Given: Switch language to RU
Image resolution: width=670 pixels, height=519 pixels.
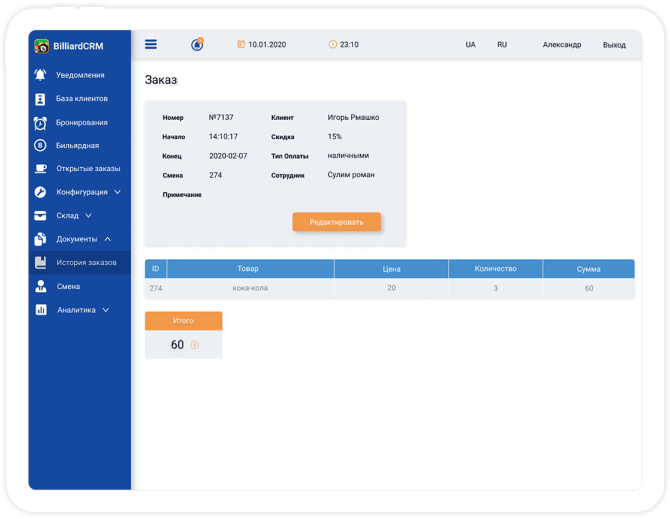Looking at the screenshot, I should (x=501, y=45).
